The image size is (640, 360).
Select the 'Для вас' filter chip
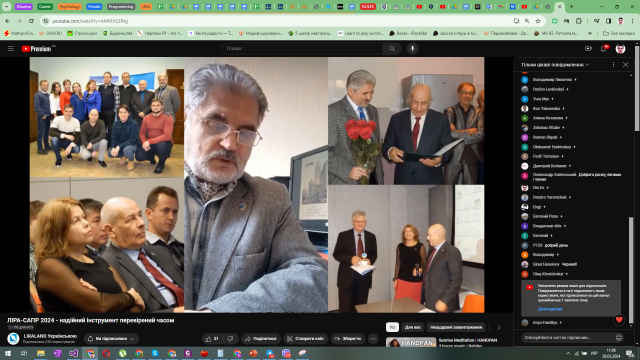pyautogui.click(x=413, y=327)
